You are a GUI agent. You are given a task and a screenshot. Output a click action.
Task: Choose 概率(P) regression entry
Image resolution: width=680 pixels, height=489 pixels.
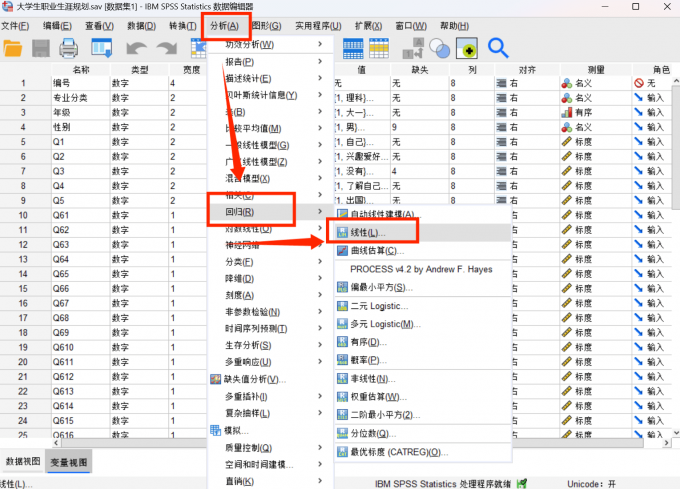[x=423, y=360]
